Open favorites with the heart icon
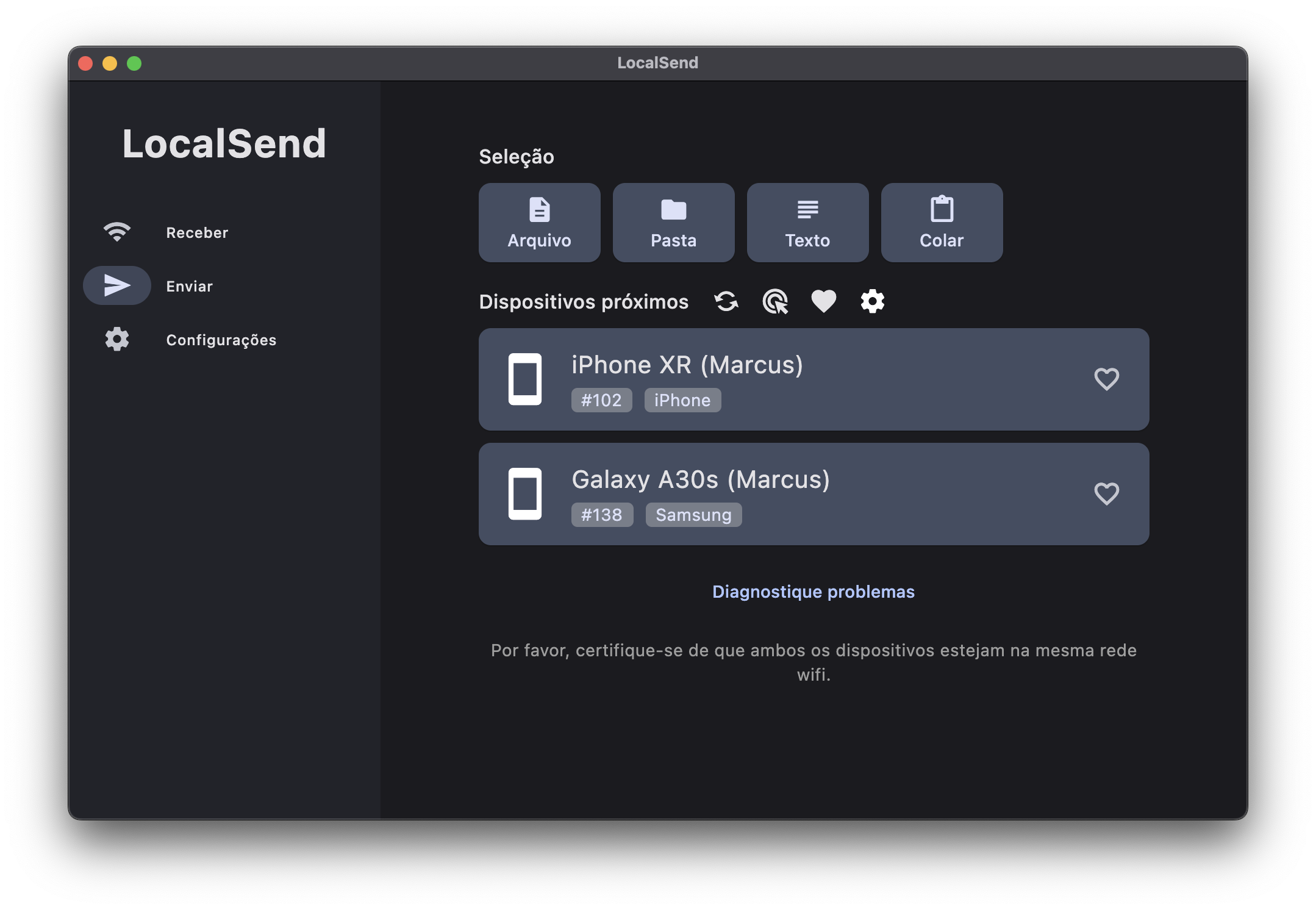This screenshot has width=1316, height=910. 824,301
